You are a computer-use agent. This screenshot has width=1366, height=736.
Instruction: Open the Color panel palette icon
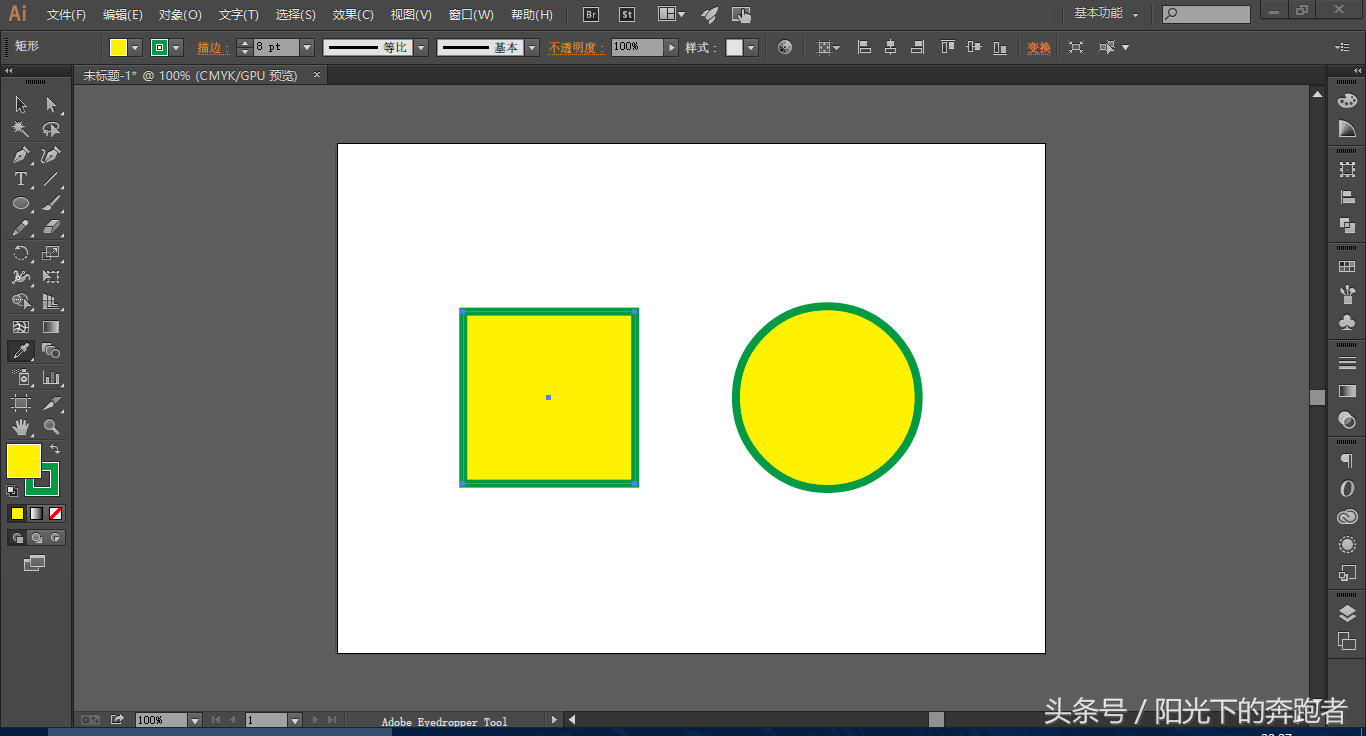click(x=1347, y=101)
